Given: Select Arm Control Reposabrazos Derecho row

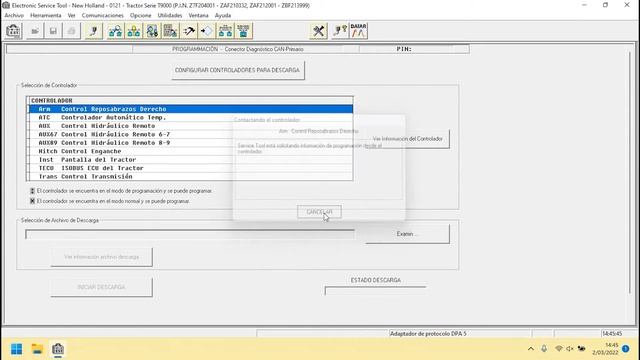Looking at the screenshot, I should pyautogui.click(x=191, y=109).
